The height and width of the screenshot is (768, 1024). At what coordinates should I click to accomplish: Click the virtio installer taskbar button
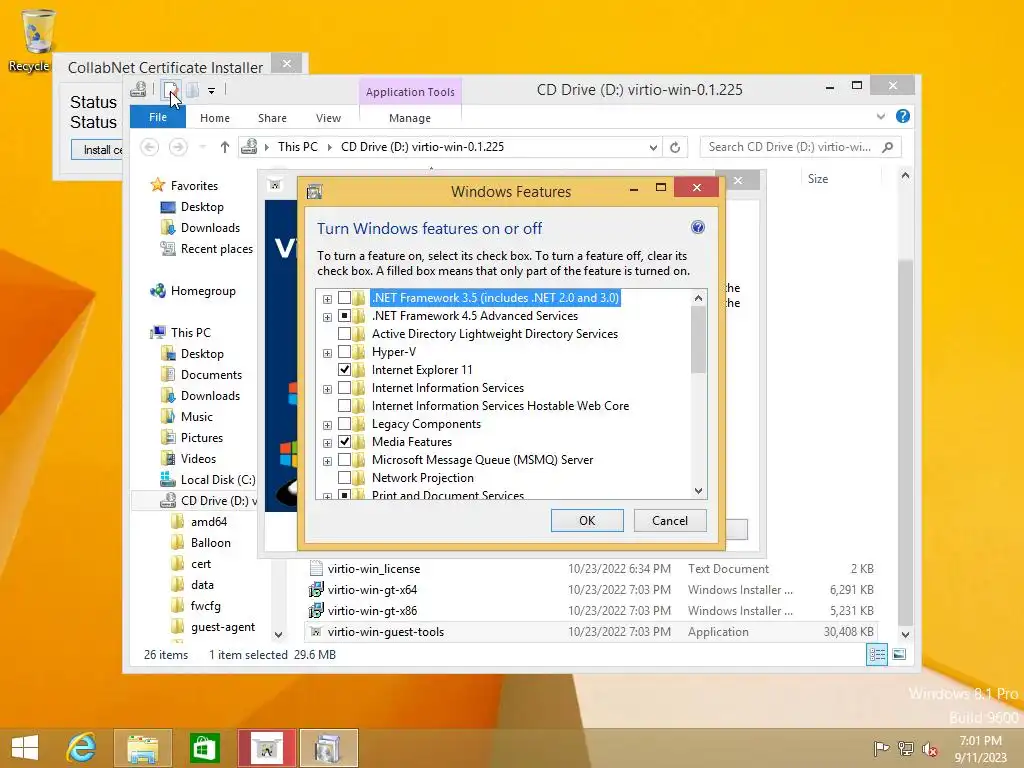pos(267,748)
